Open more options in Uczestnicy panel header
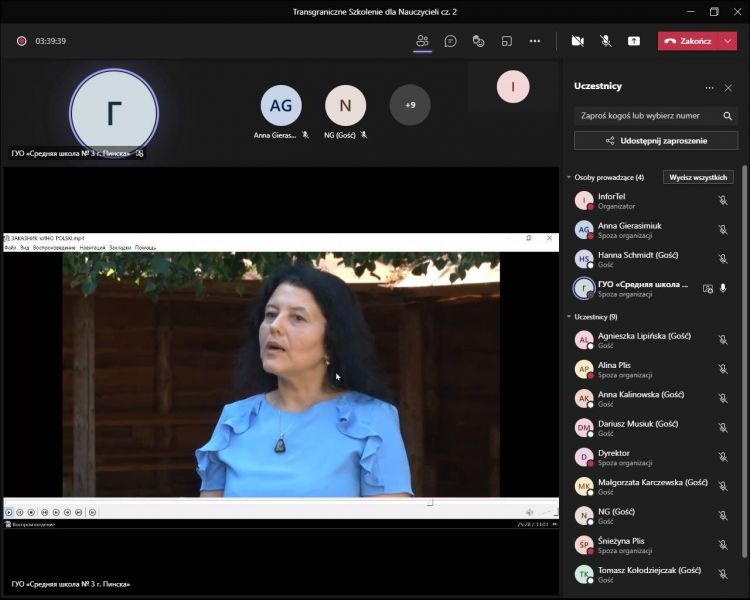Screen dimensions: 750x600 tap(709, 87)
